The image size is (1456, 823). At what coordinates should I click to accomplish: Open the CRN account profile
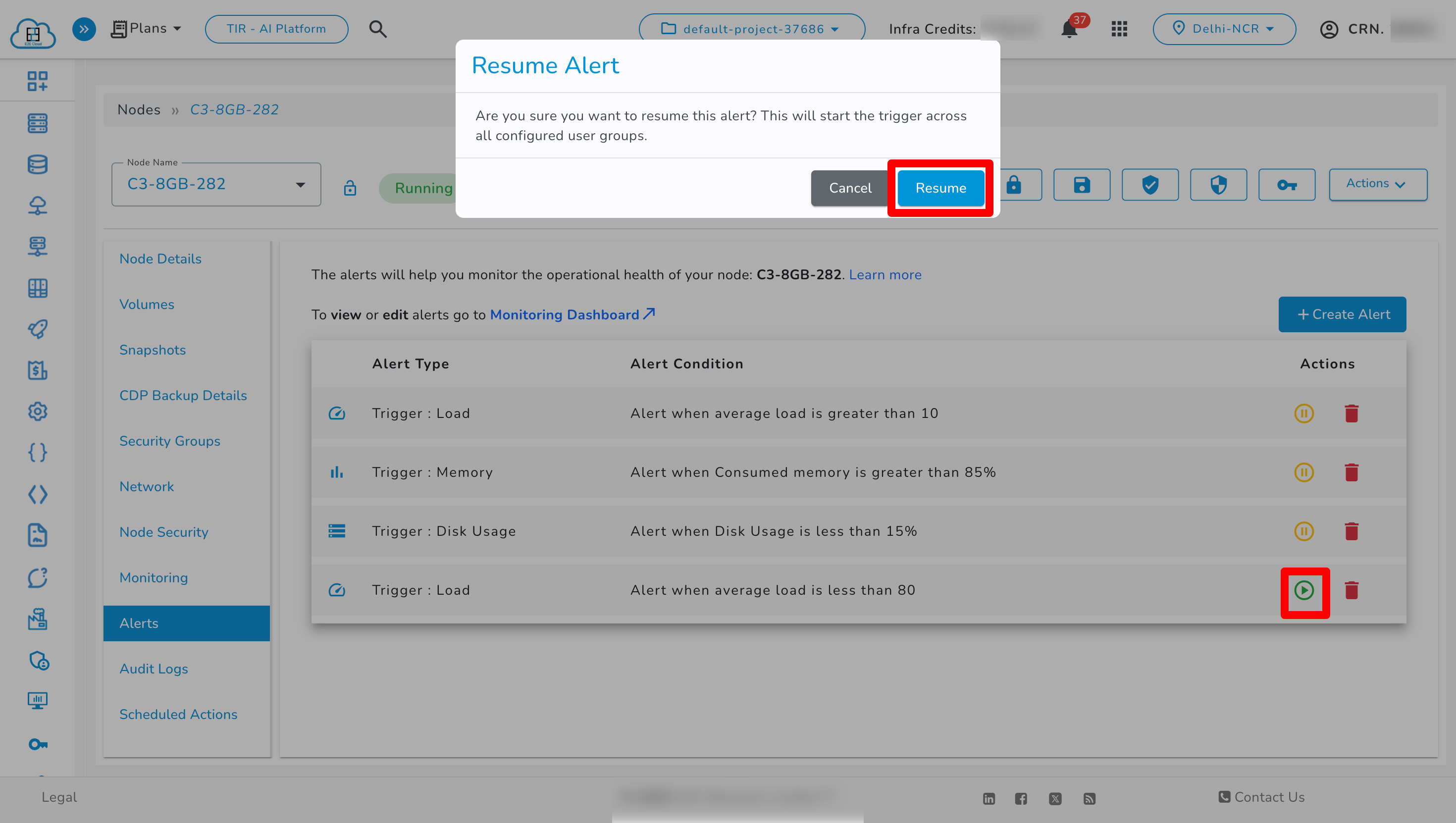(1351, 29)
